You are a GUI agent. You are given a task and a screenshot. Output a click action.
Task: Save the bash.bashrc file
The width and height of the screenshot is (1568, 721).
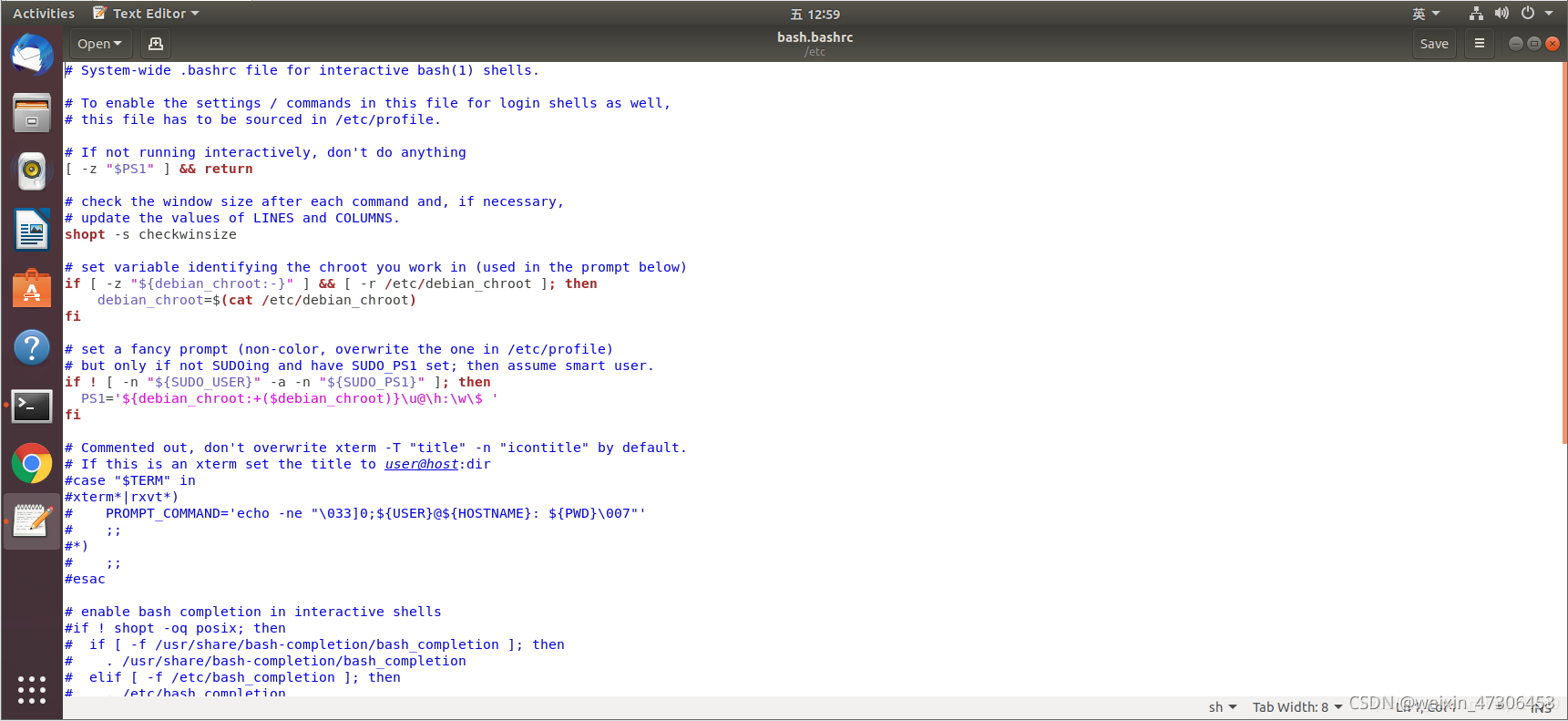[x=1434, y=44]
